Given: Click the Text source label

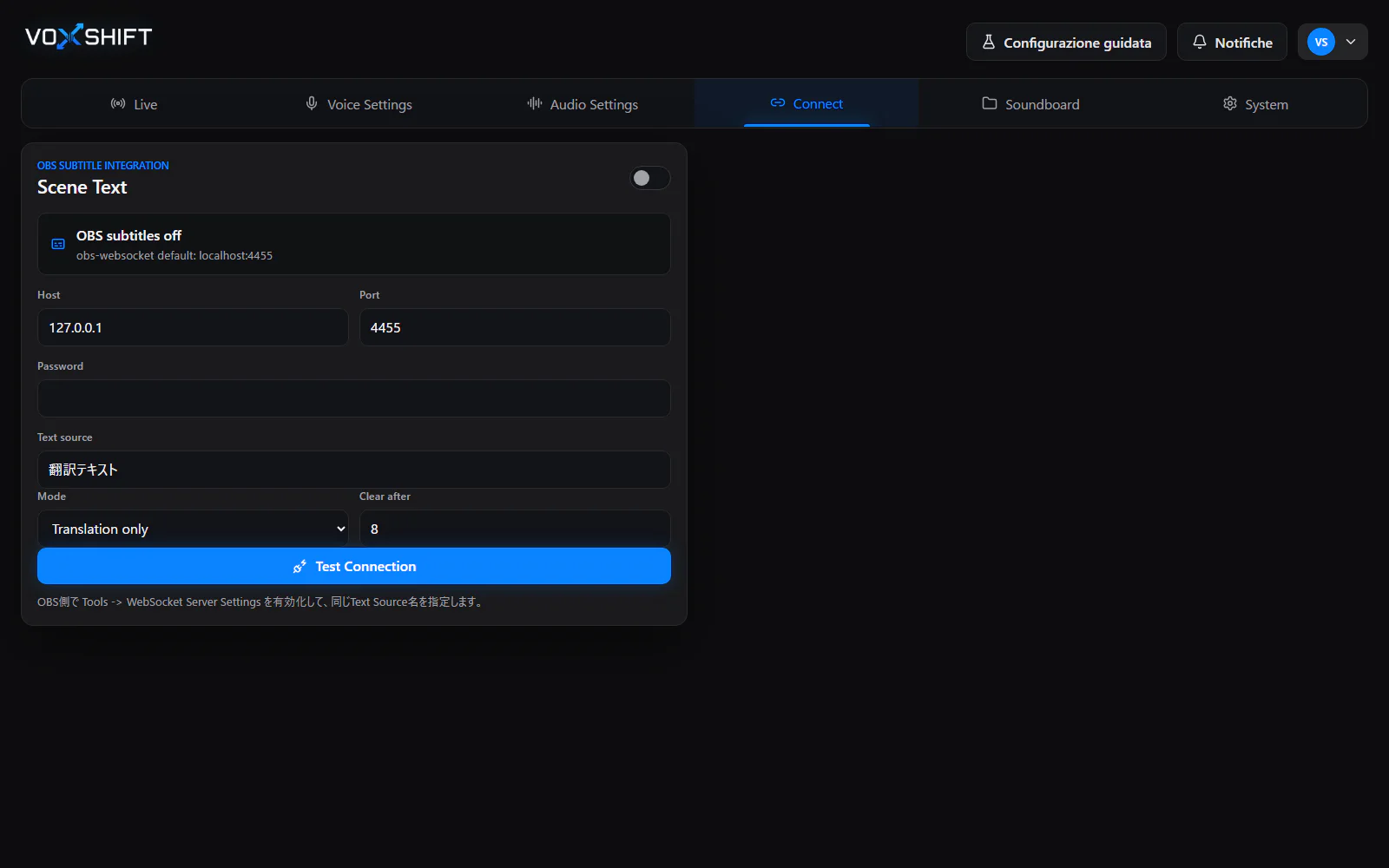Looking at the screenshot, I should [65, 437].
